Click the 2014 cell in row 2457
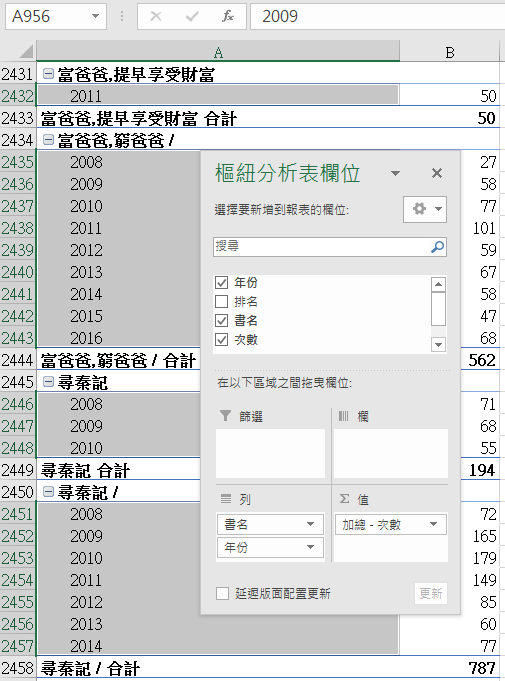The height and width of the screenshot is (681, 505). (218, 646)
